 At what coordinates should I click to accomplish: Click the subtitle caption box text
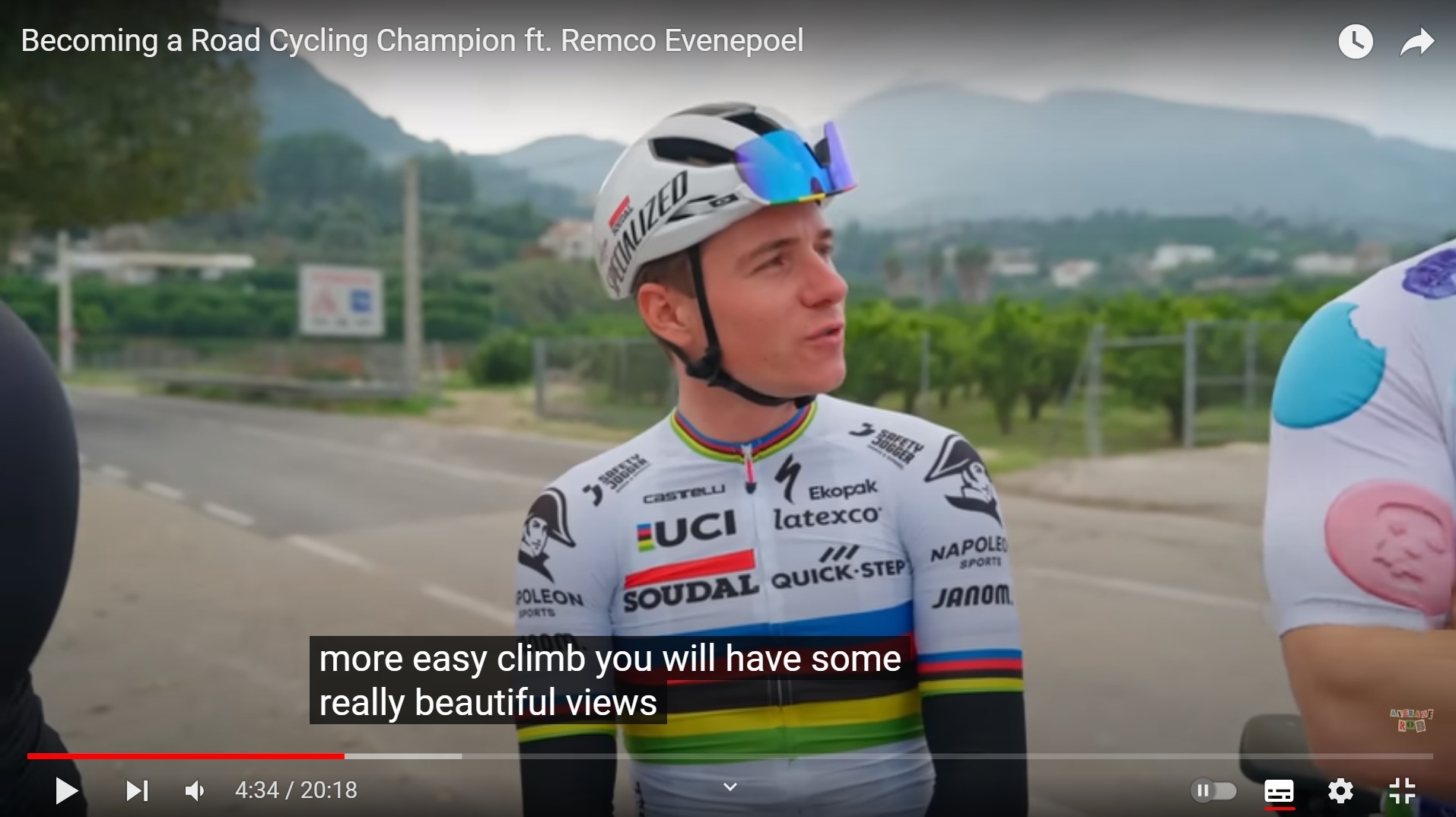coord(609,680)
